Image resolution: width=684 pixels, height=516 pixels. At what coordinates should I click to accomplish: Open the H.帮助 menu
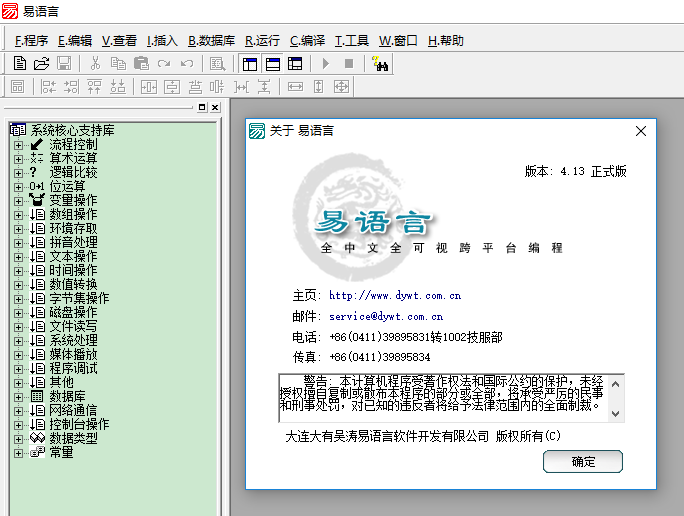[445, 41]
